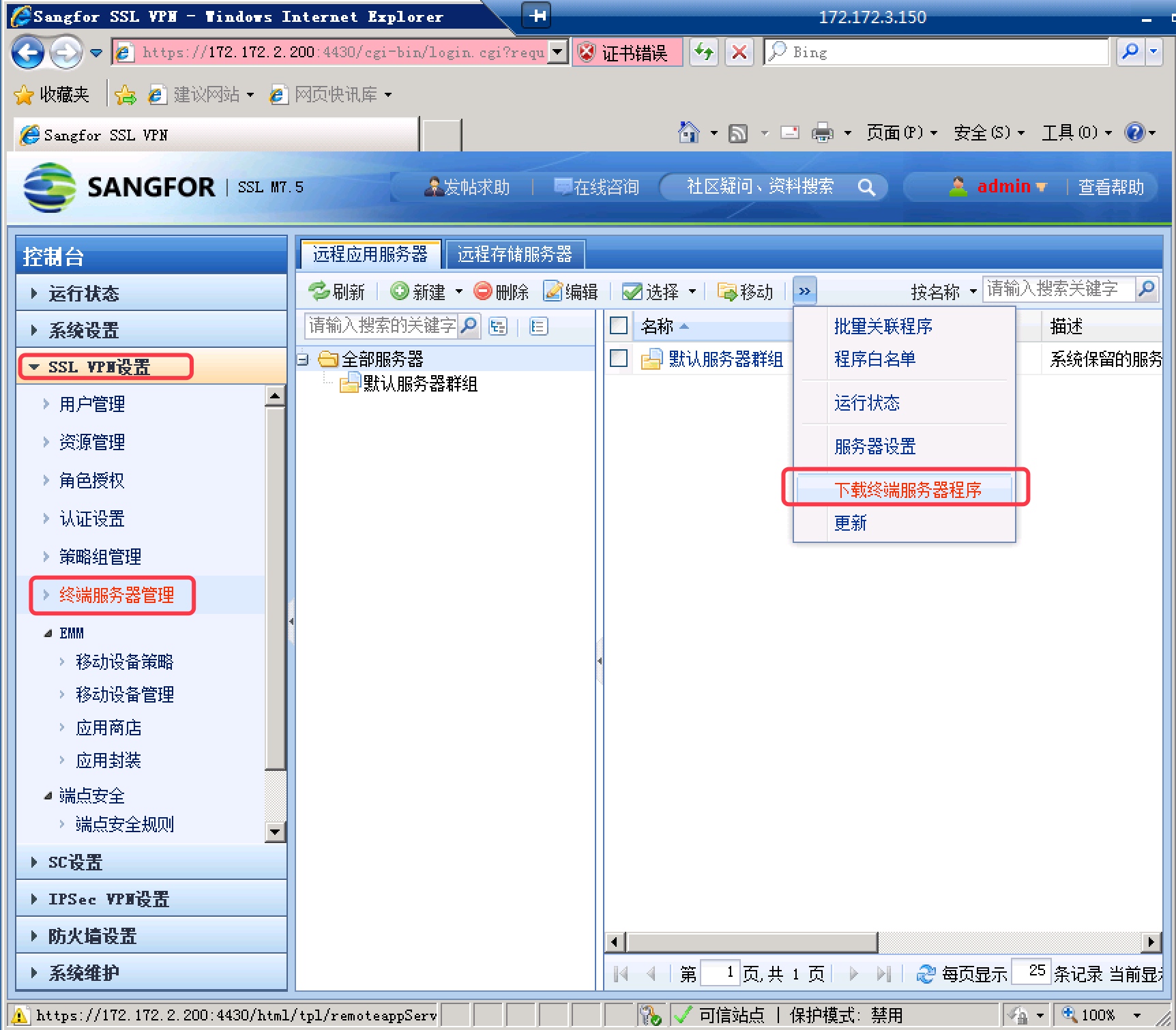
Task: Click the Bing search magnifier button
Action: pyautogui.click(x=1130, y=52)
